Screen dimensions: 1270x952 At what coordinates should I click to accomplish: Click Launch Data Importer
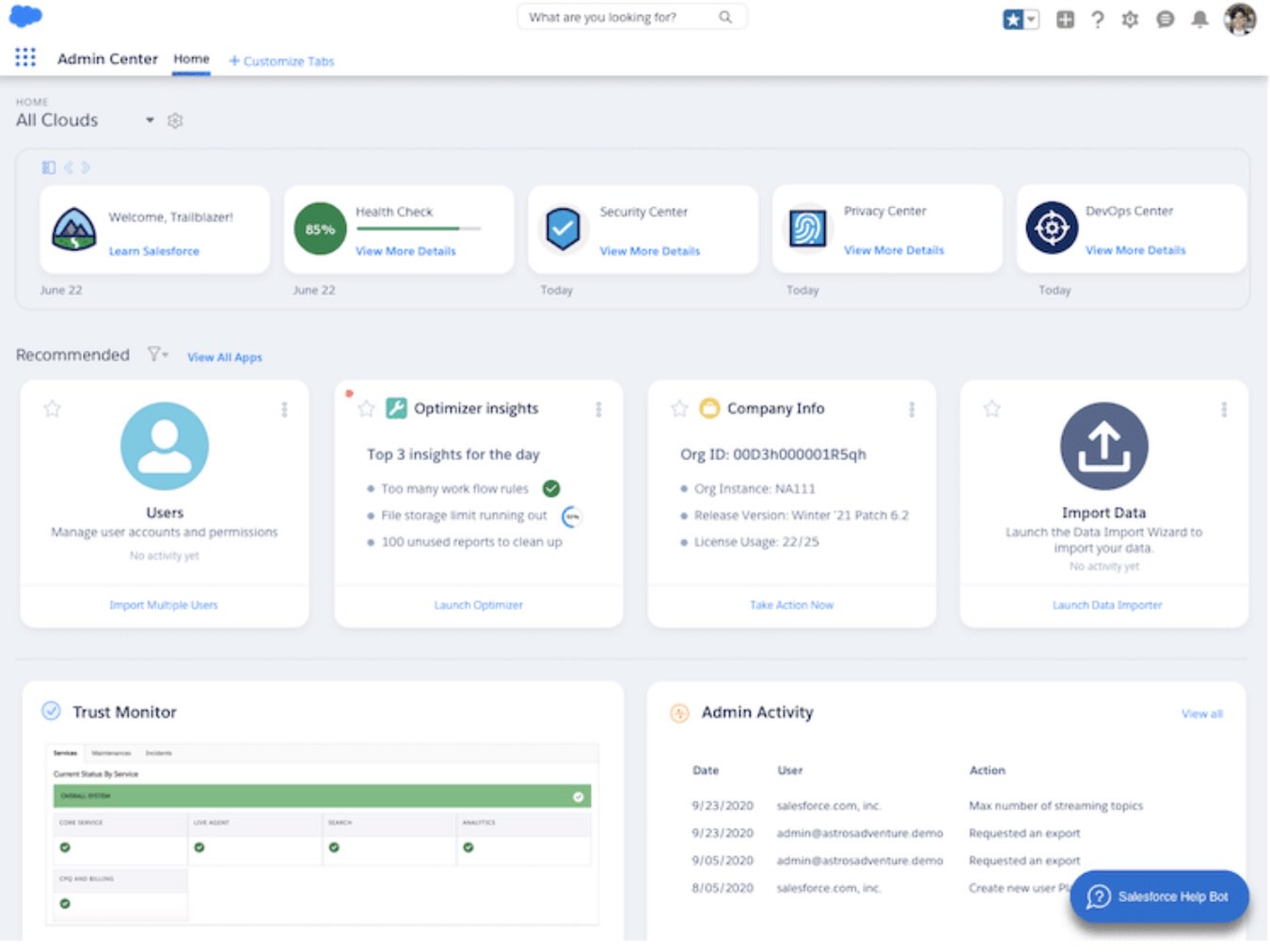1107,605
